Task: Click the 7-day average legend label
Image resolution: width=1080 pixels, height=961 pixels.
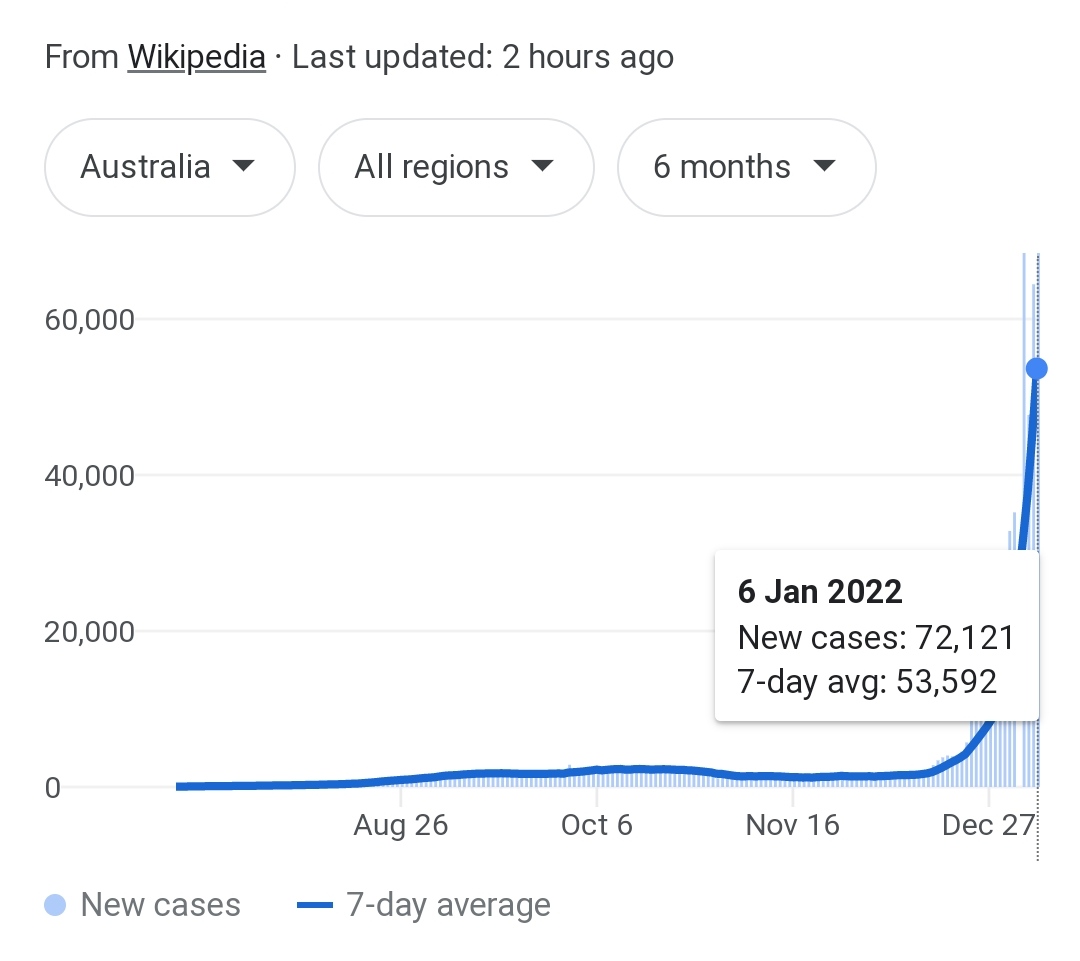Action: click(448, 905)
